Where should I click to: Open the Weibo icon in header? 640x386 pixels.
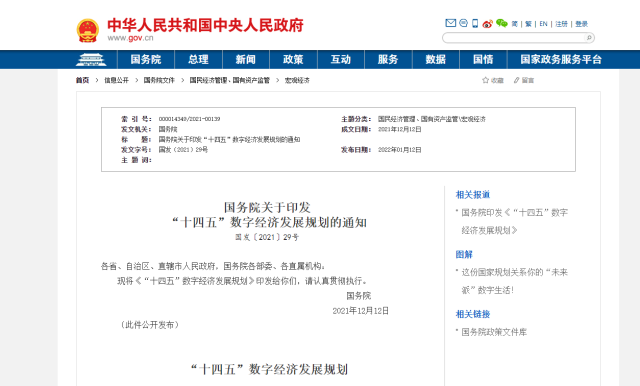[x=487, y=24]
